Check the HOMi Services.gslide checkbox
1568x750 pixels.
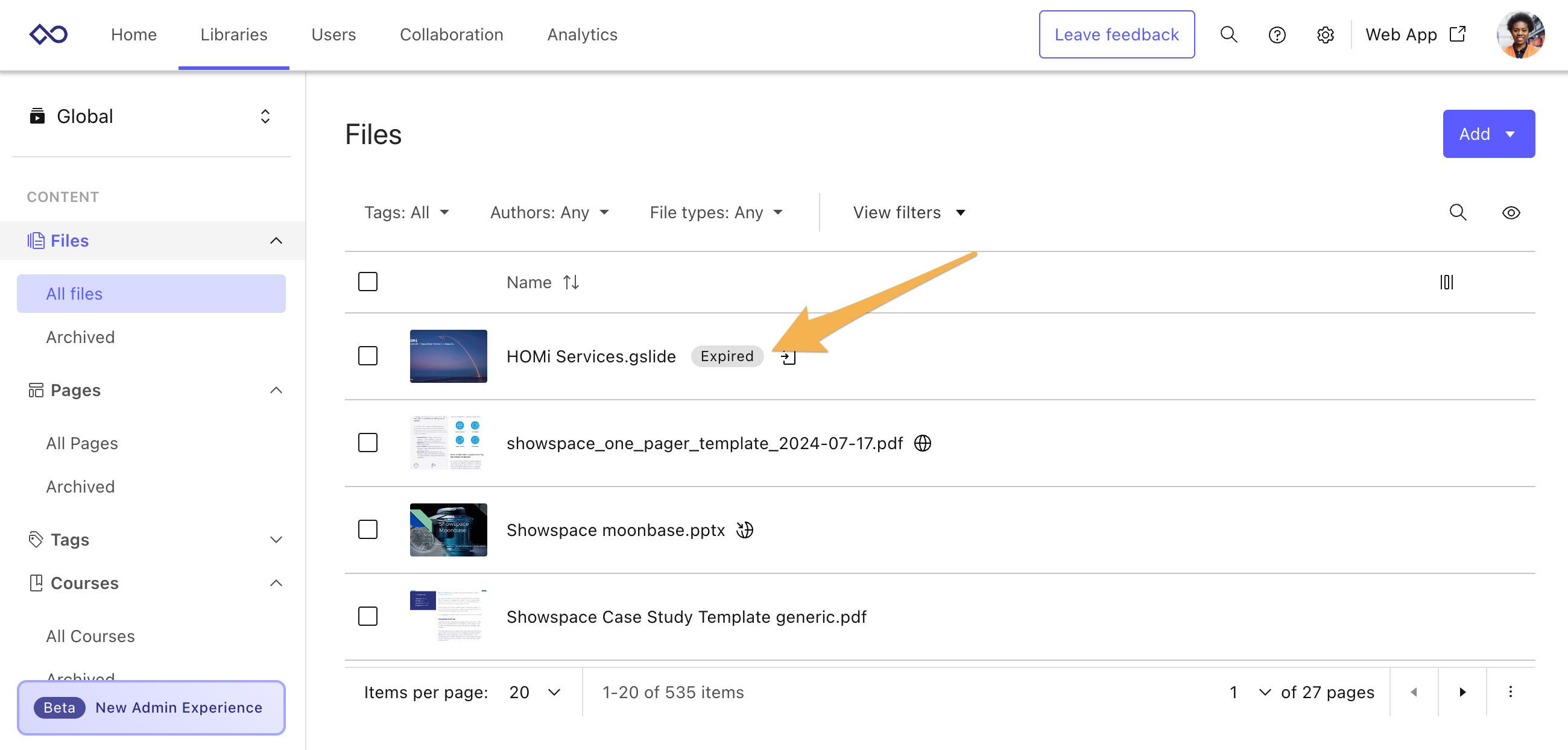[368, 356]
